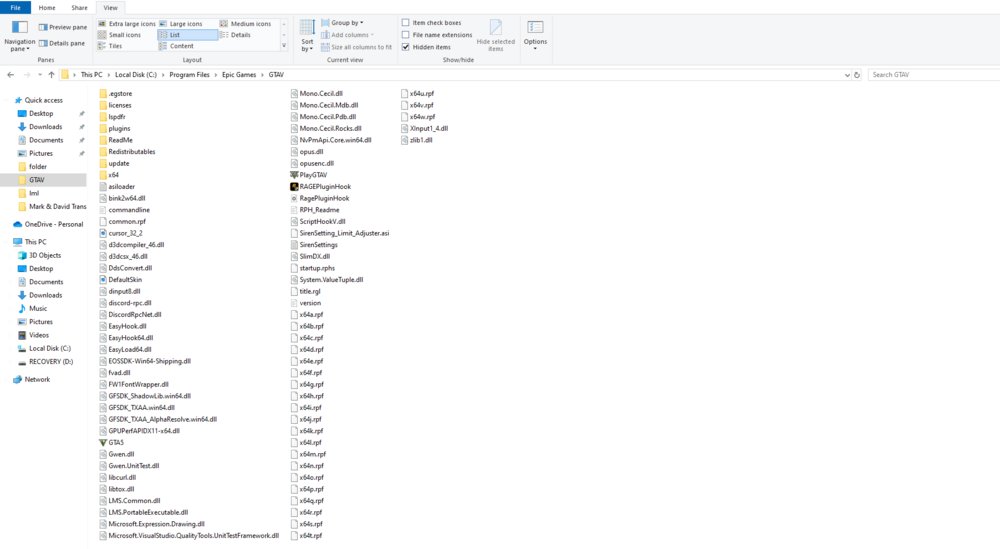Click Local Disk (C:) breadcrumb
The width and height of the screenshot is (1000, 549).
click(x=136, y=75)
